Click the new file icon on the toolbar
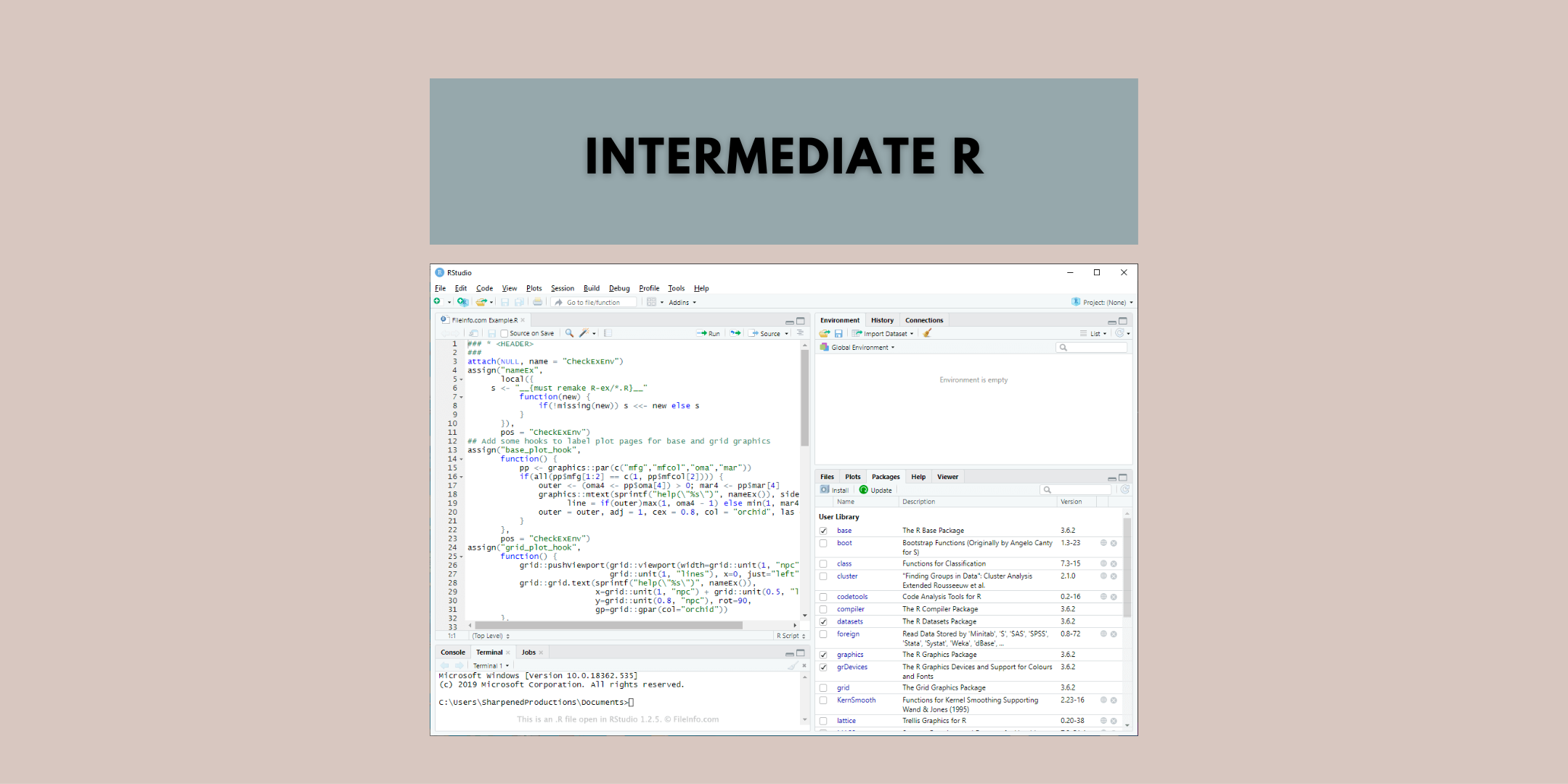1568x784 pixels. tap(438, 302)
